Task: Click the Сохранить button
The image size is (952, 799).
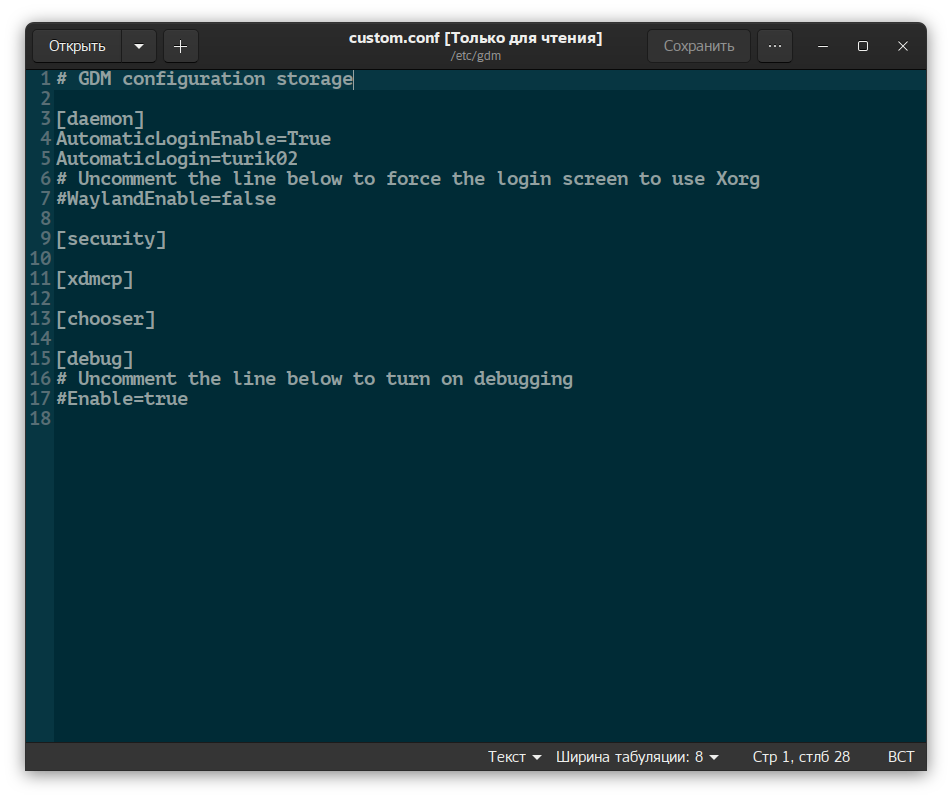Action: 698,46
